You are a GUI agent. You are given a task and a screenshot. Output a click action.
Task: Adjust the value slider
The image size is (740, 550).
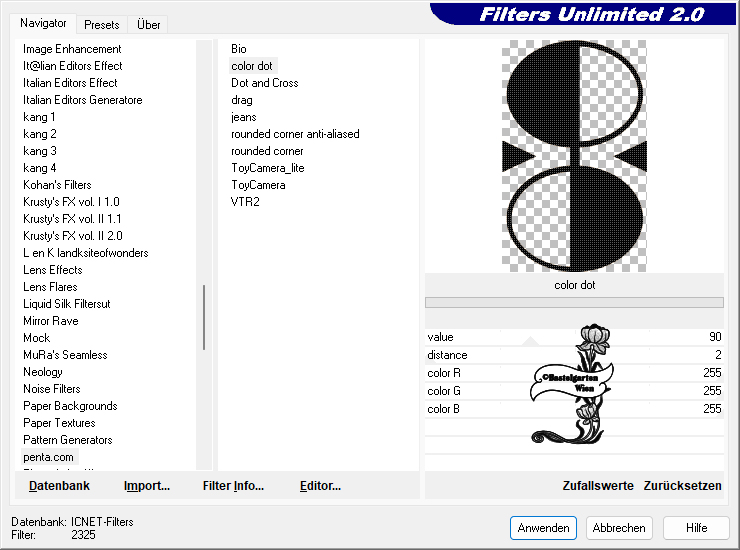574,337
